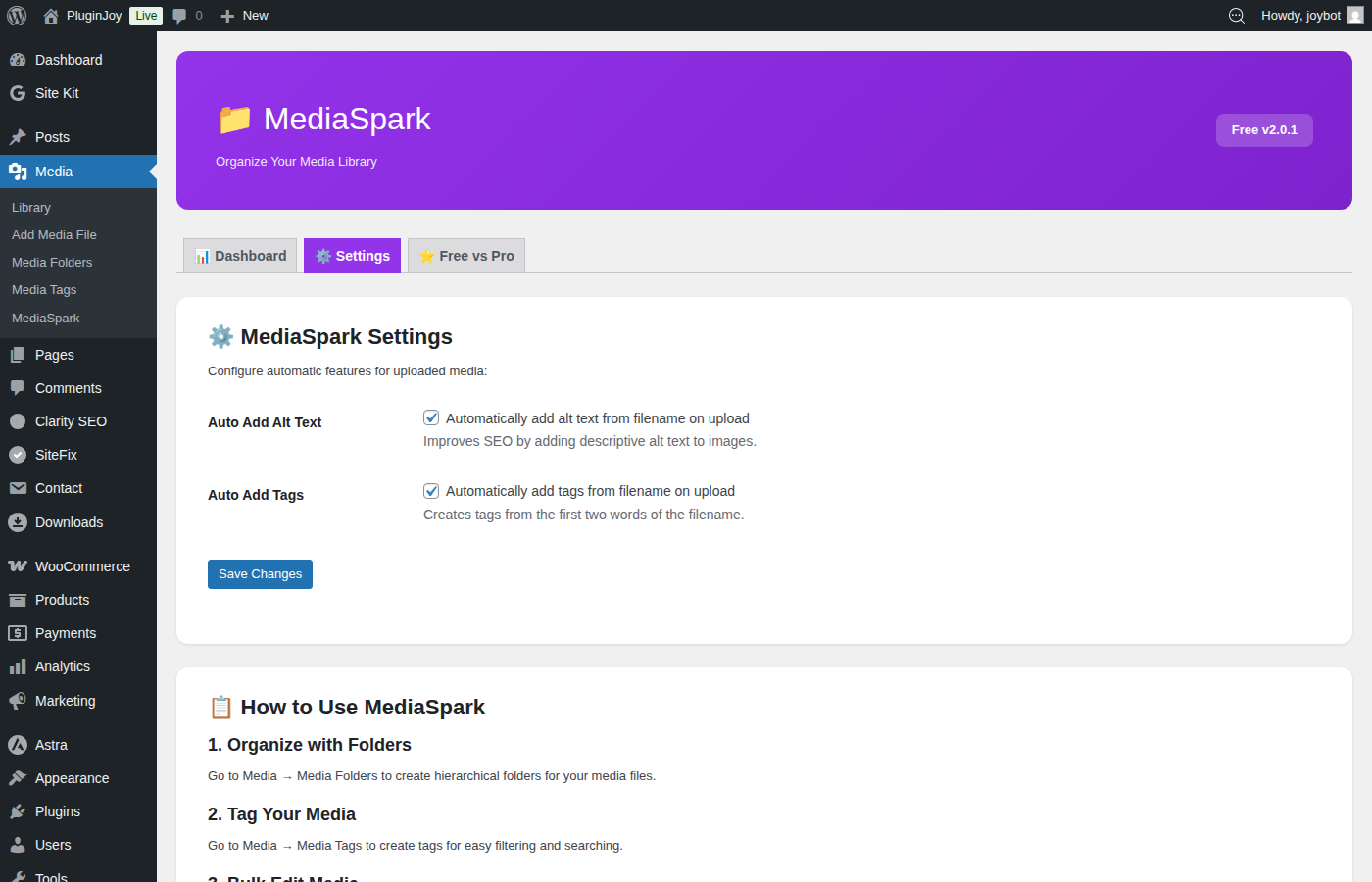1372x882 pixels.
Task: Open the Media Folders link
Action: [x=51, y=262]
